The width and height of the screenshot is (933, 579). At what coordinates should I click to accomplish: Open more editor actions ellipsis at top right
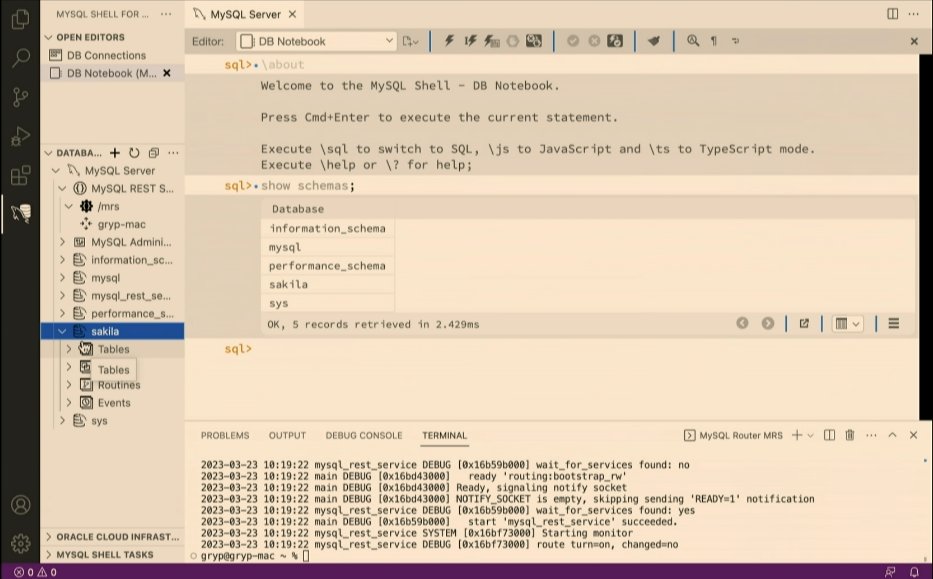coord(913,14)
